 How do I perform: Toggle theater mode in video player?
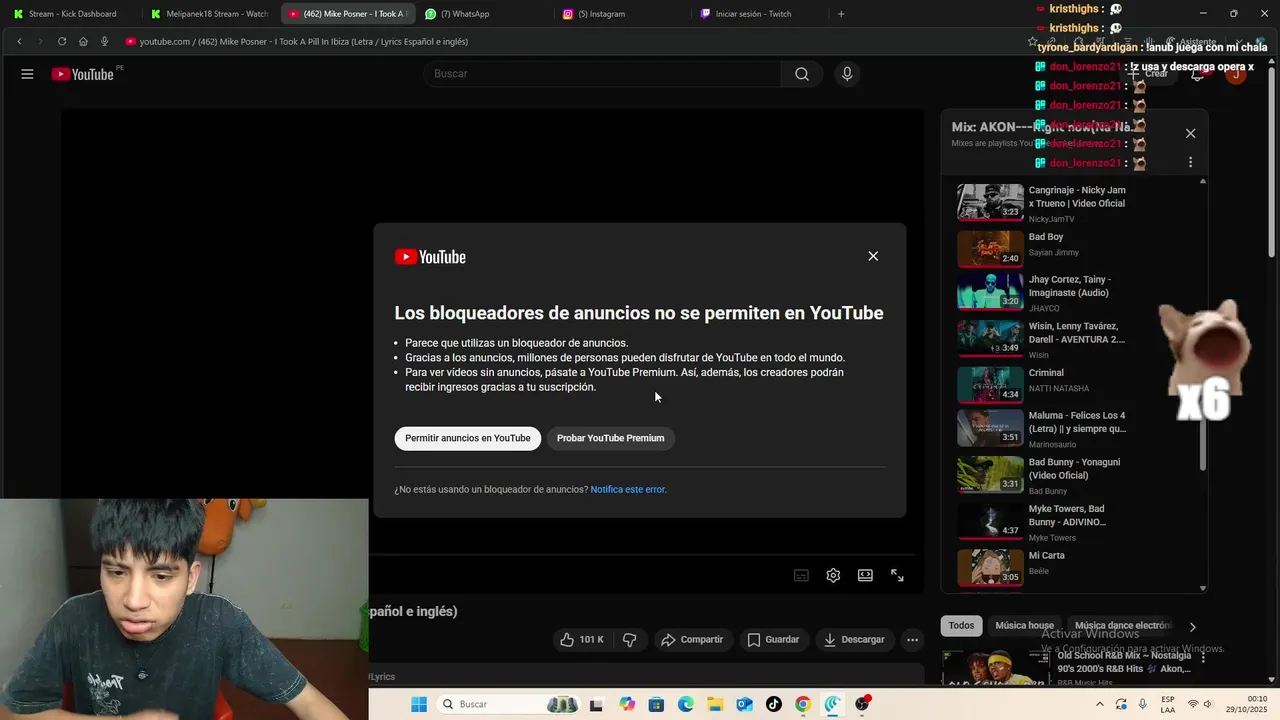coord(865,575)
